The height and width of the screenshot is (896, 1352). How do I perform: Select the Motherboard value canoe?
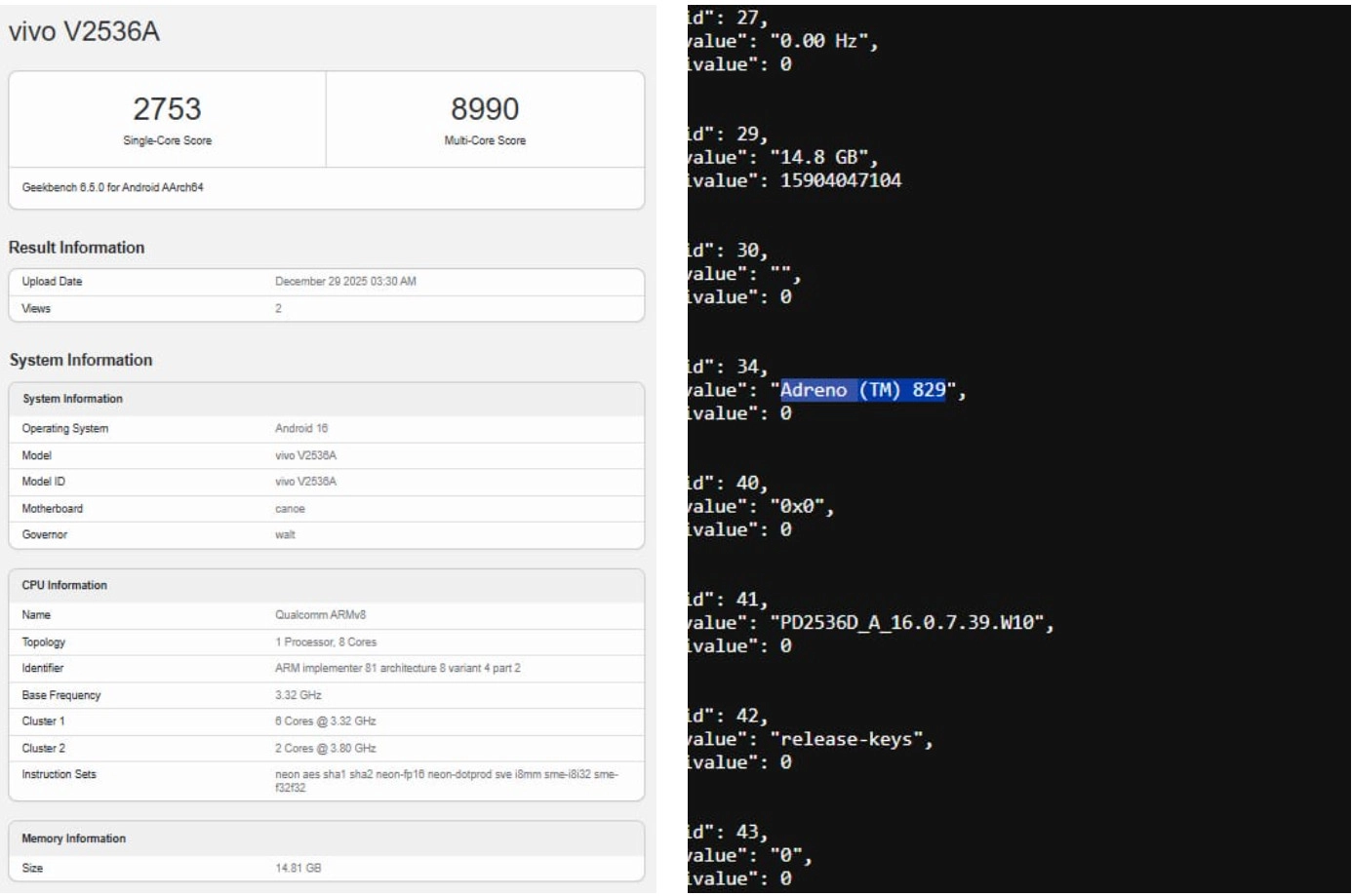coord(290,509)
